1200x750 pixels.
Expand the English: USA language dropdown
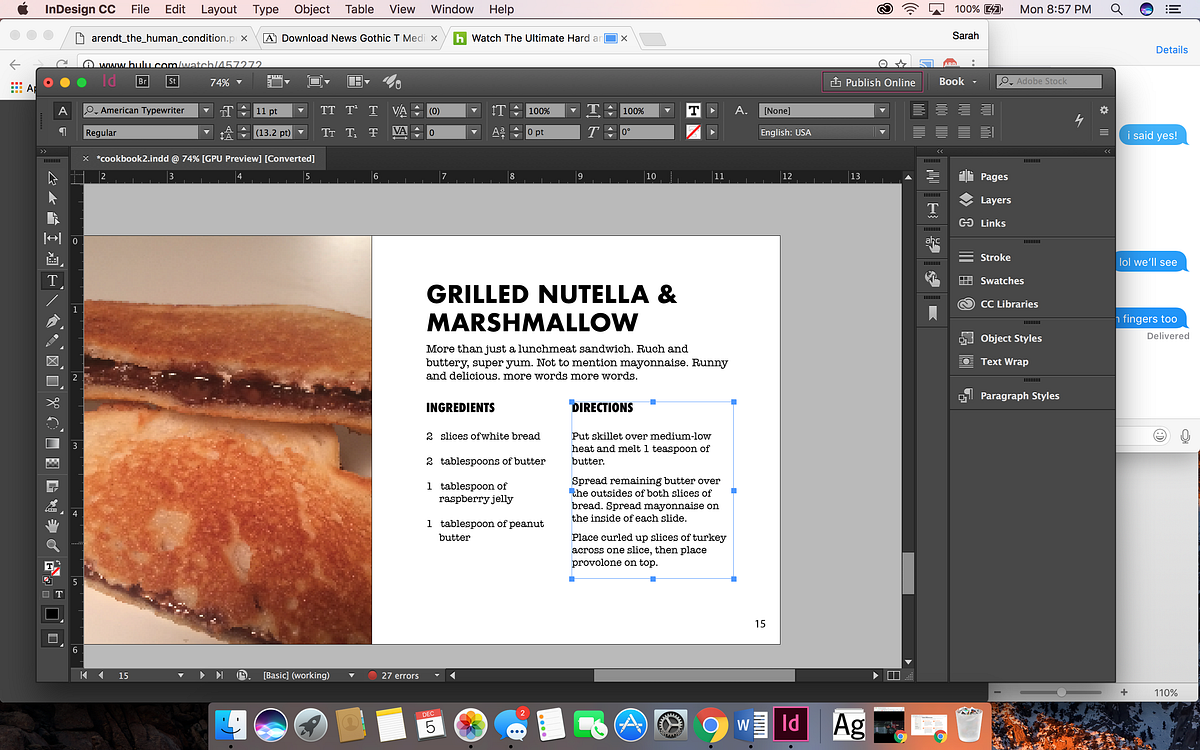[x=882, y=132]
